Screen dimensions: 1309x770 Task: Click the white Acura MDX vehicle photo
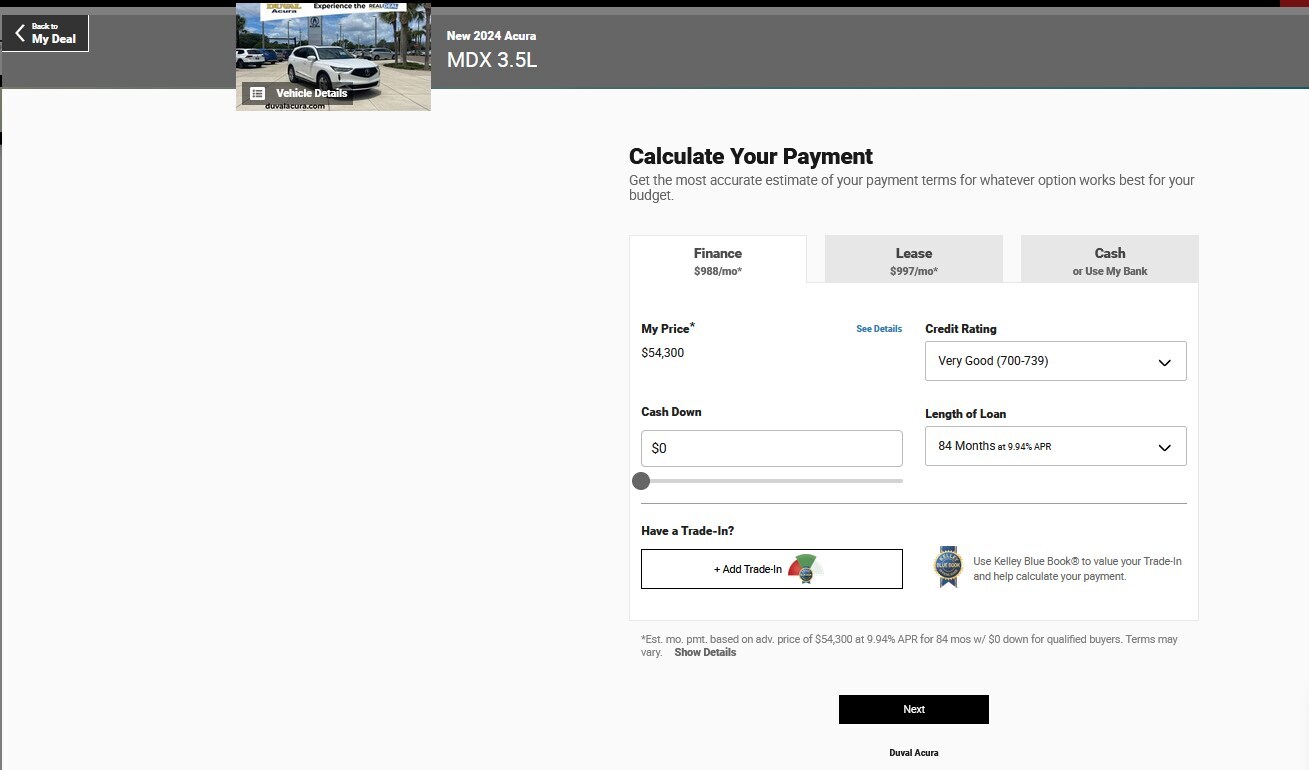tap(333, 56)
